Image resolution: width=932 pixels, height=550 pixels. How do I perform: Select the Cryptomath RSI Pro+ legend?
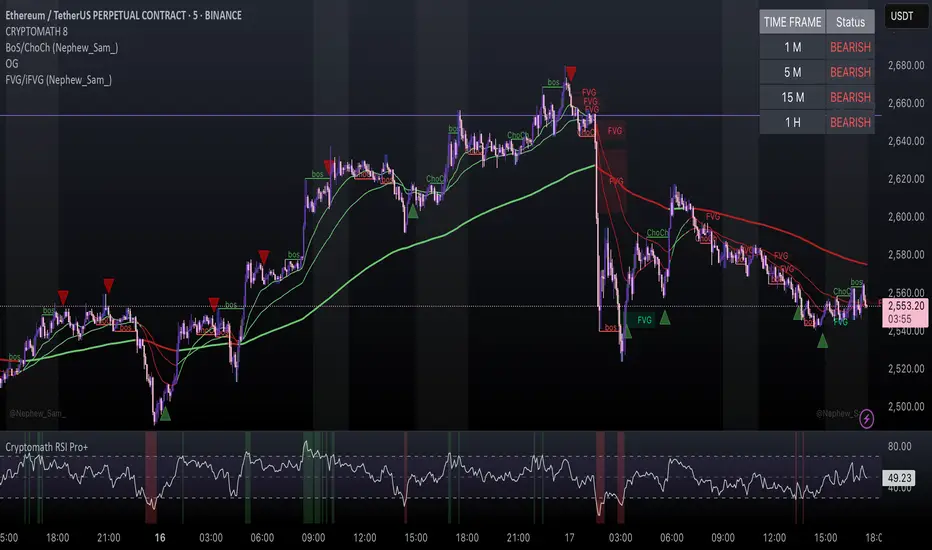coord(47,447)
